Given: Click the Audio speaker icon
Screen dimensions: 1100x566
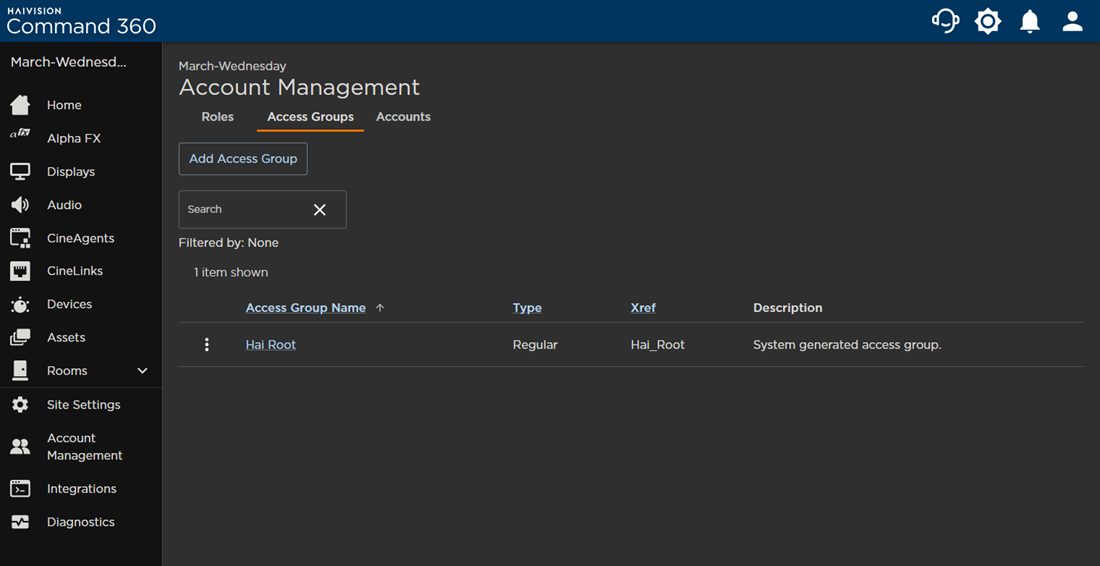Looking at the screenshot, I should point(20,205).
